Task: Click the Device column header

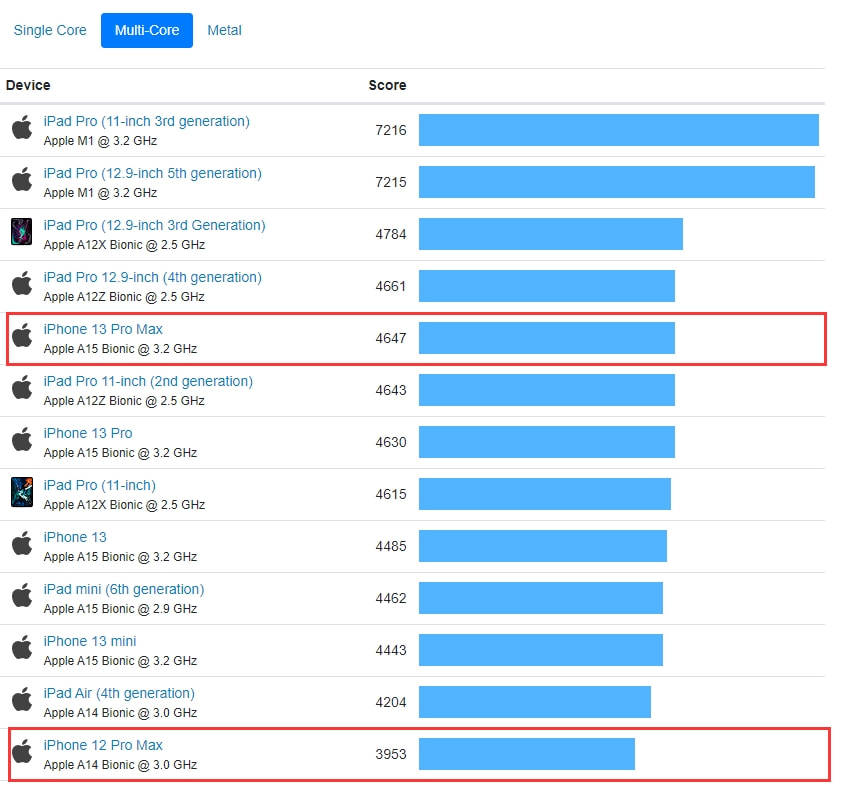Action: pos(28,85)
